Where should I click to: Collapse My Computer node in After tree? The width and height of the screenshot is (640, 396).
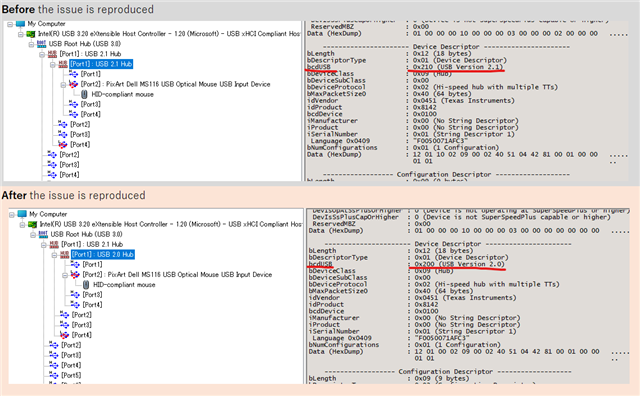pos(12,215)
